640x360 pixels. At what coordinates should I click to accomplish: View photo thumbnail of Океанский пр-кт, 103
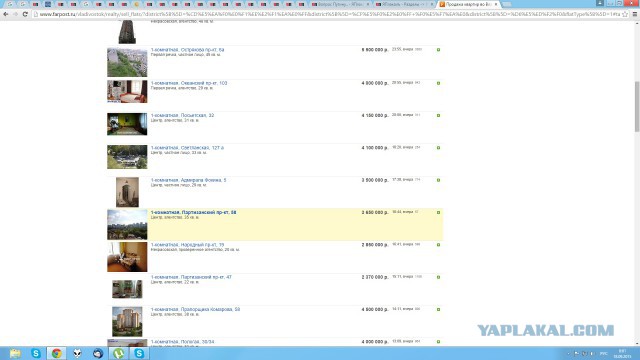tap(127, 91)
